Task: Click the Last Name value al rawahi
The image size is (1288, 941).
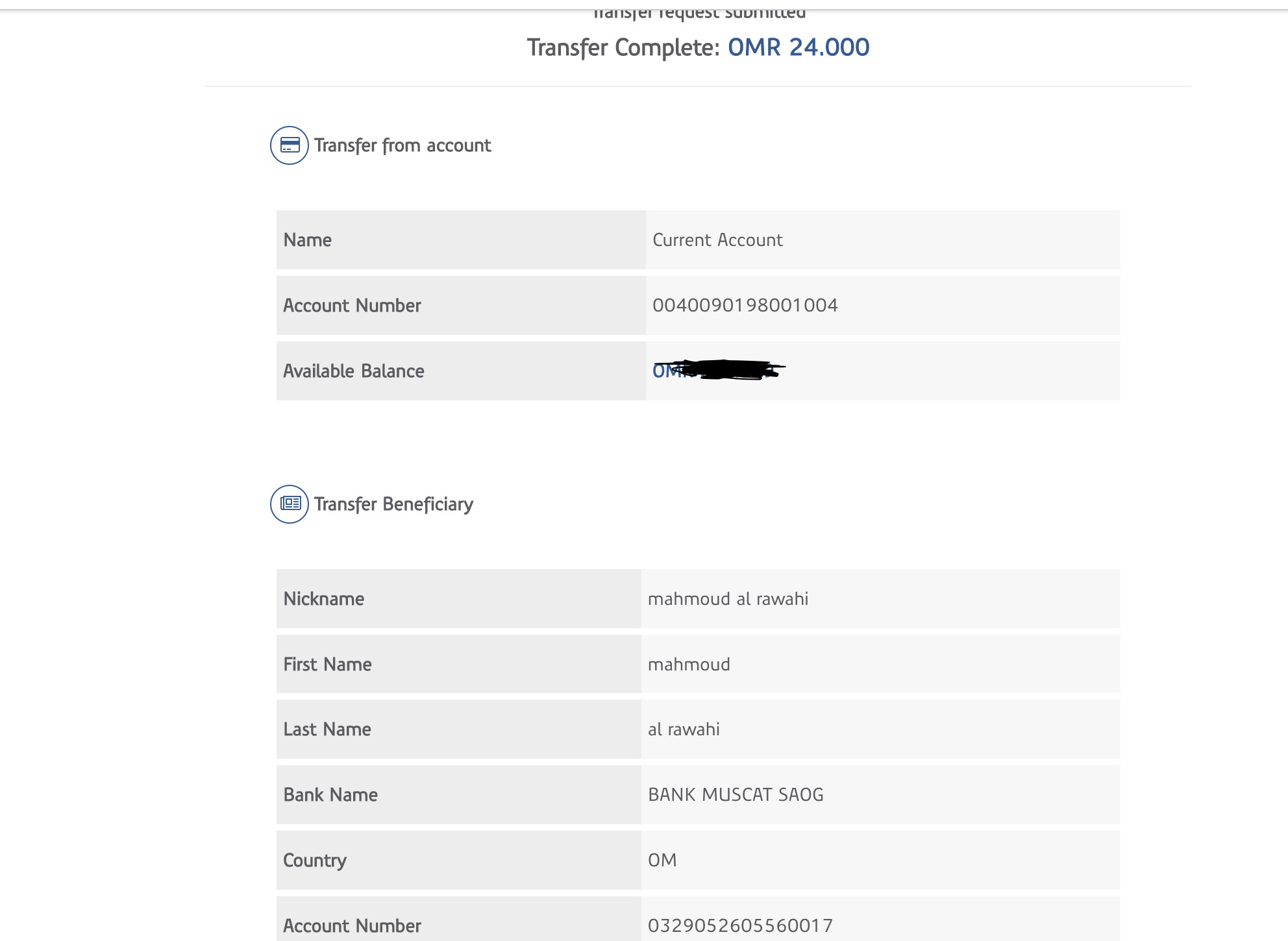Action: (684, 729)
